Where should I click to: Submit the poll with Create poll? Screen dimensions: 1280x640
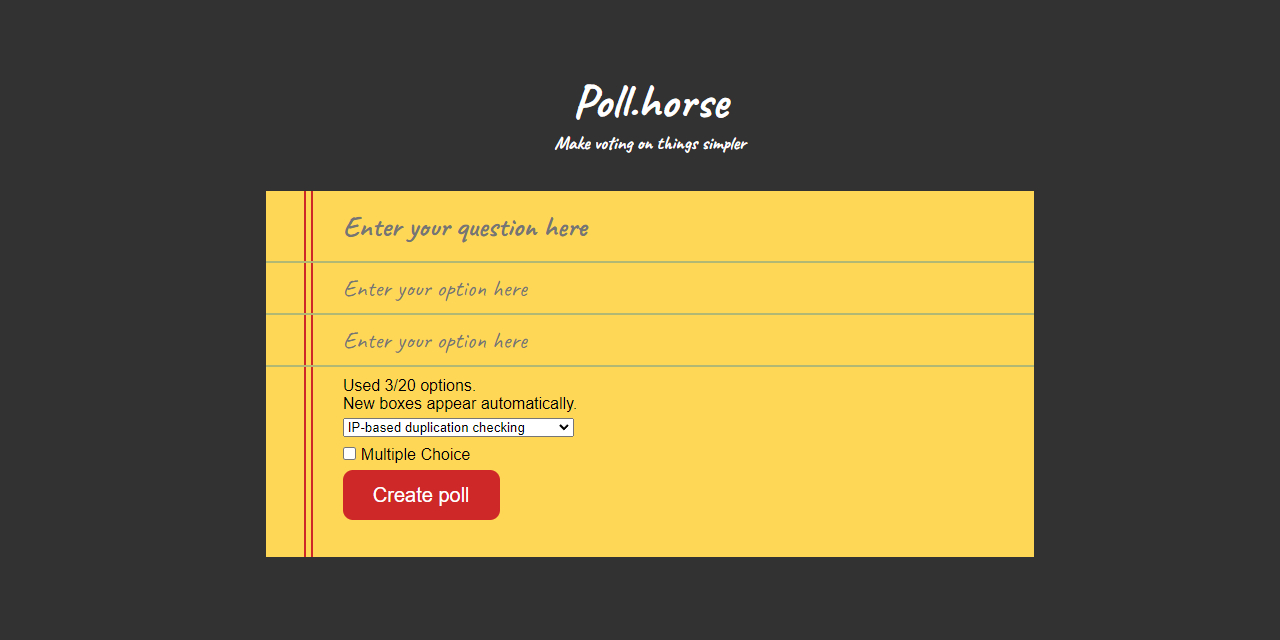click(x=421, y=494)
